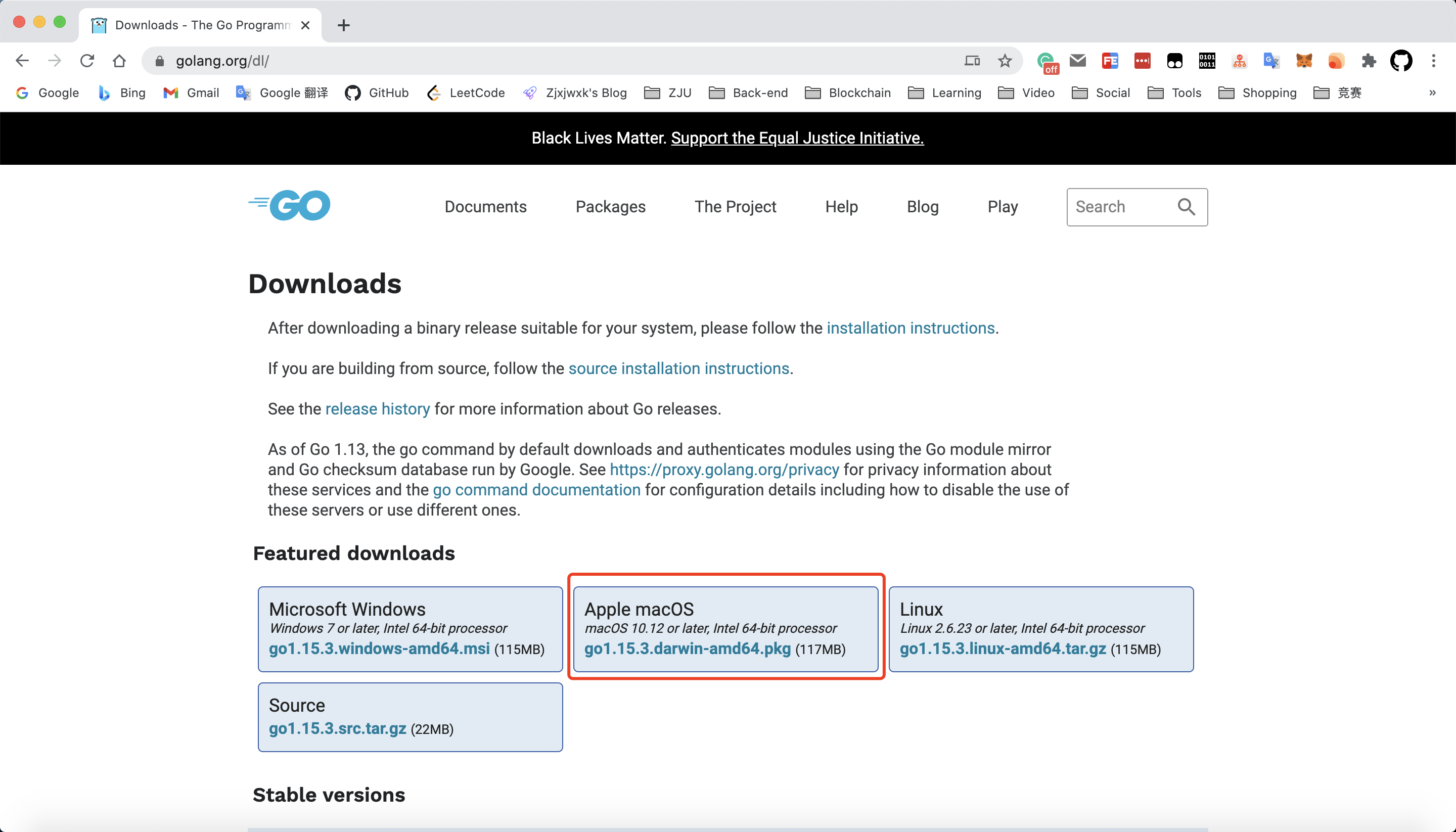The height and width of the screenshot is (832, 1456).
Task: Download go1.15.3.src.tar.gz
Action: [338, 728]
